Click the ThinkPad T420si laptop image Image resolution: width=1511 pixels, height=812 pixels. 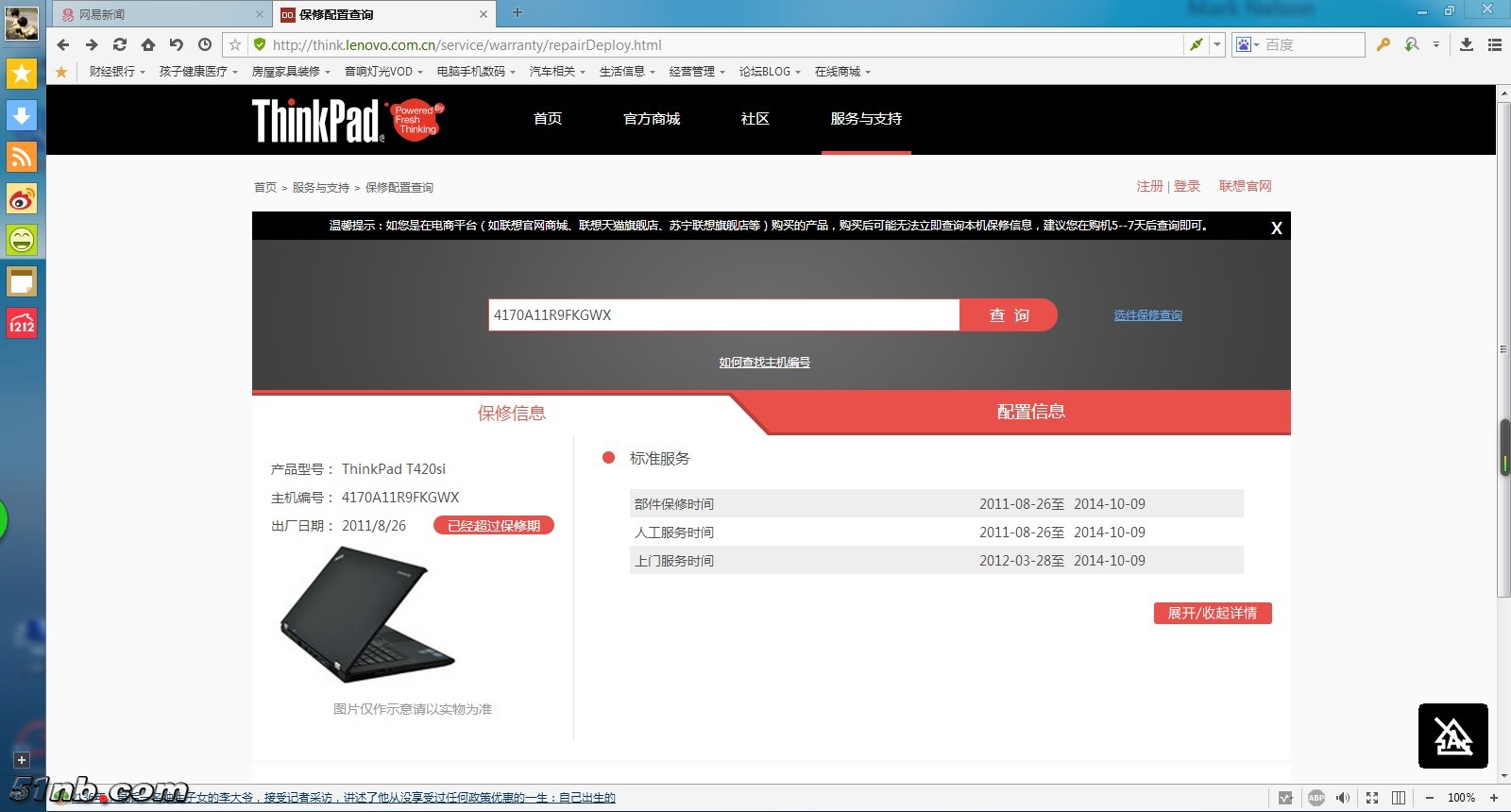tap(368, 614)
